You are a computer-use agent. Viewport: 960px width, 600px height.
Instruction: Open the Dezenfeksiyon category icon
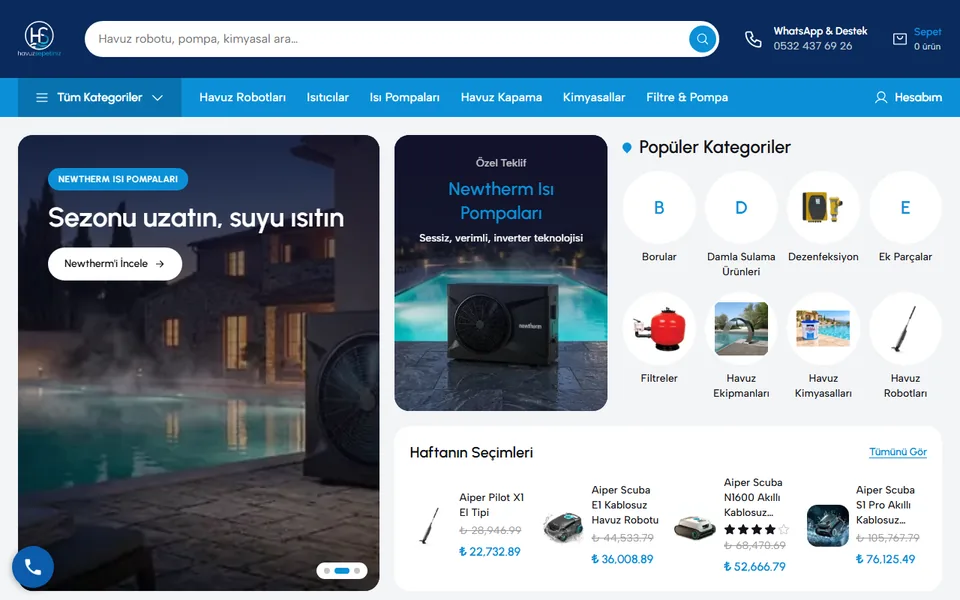[823, 208]
